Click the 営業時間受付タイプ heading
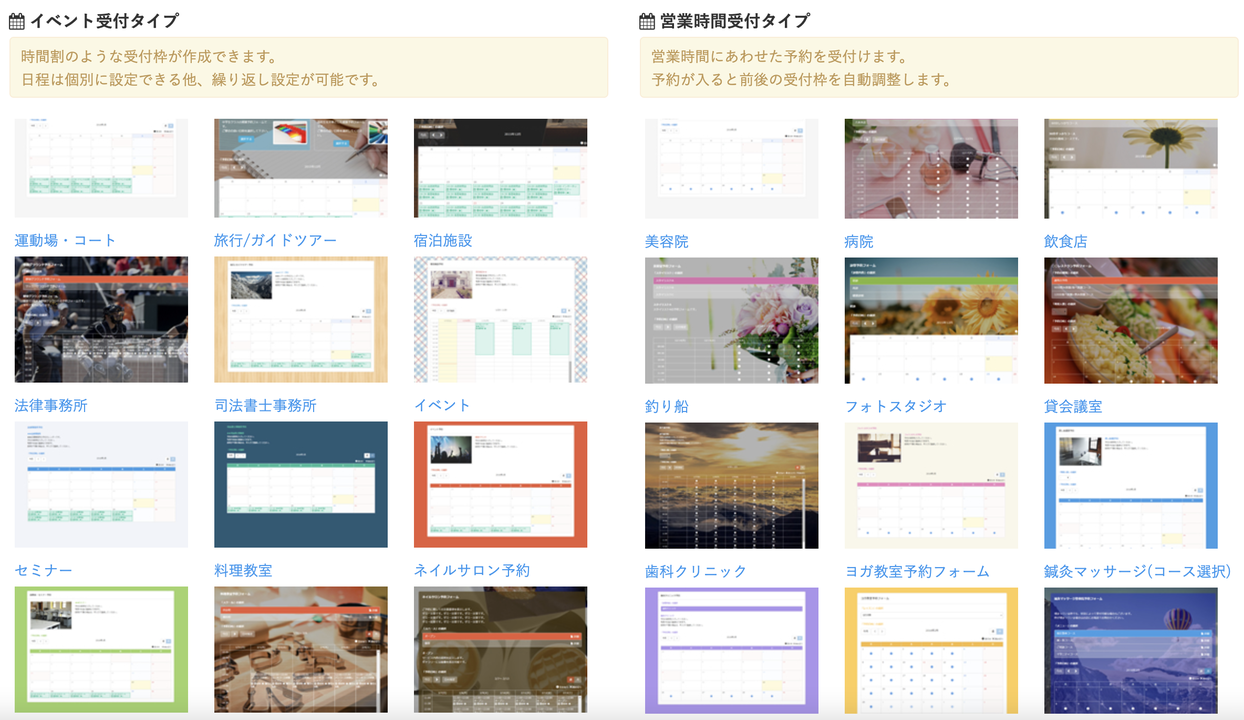The width and height of the screenshot is (1244, 720). pyautogui.click(x=735, y=21)
